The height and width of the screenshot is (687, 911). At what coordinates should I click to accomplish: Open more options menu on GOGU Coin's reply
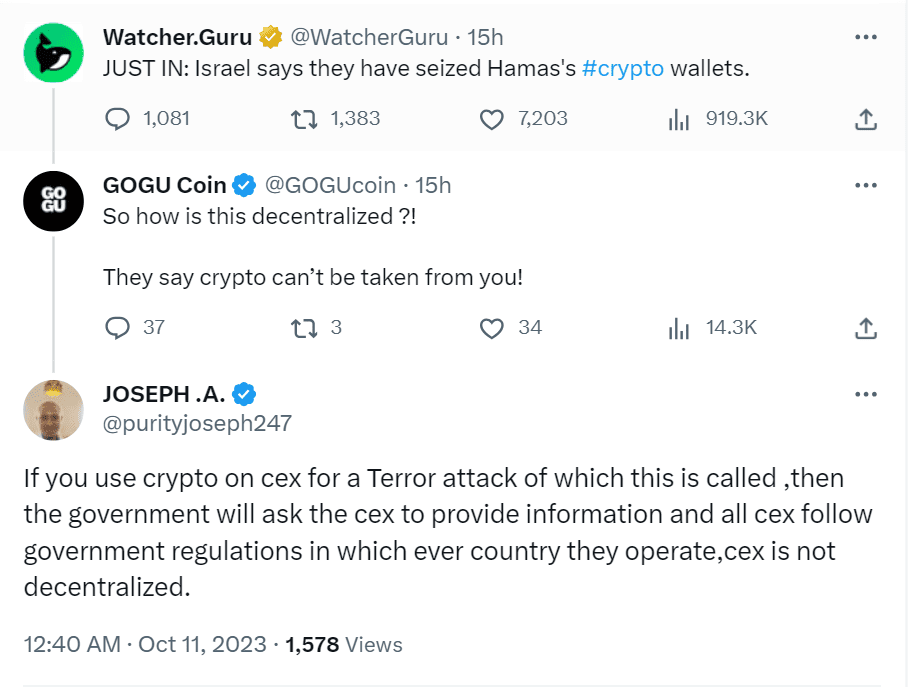pos(866,184)
